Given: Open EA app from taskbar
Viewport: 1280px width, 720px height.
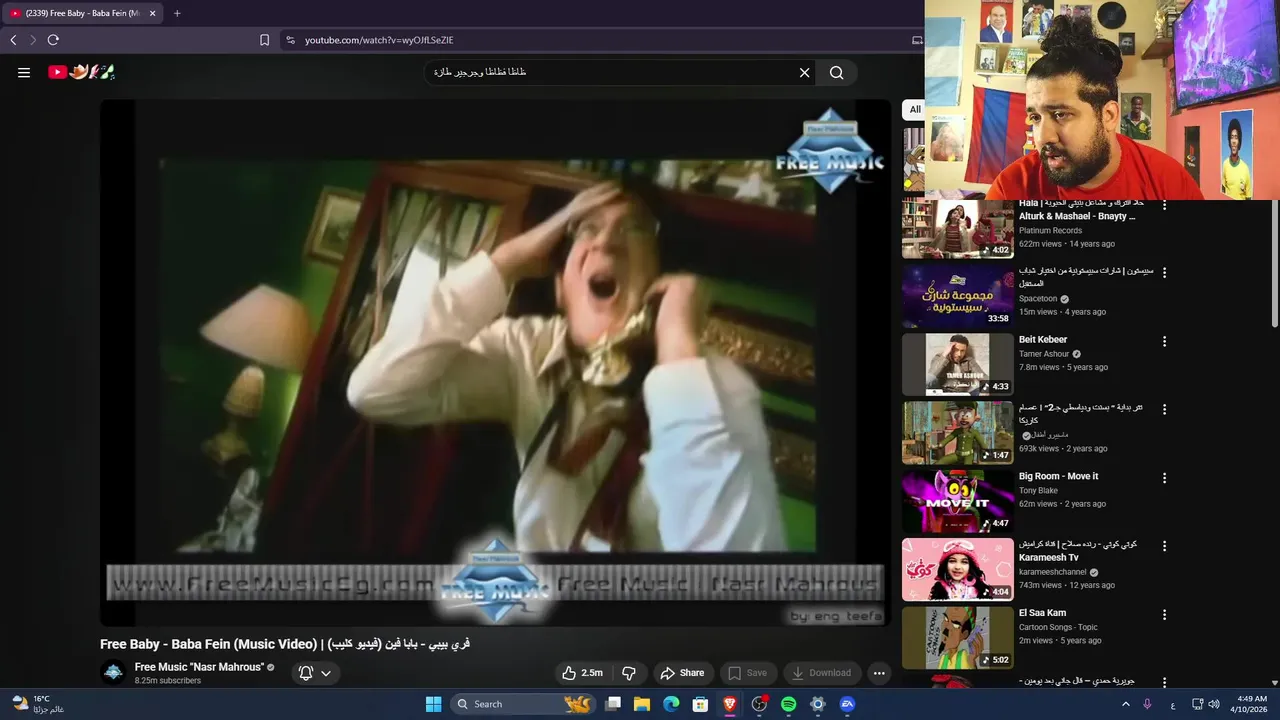Looking at the screenshot, I should [x=847, y=704].
